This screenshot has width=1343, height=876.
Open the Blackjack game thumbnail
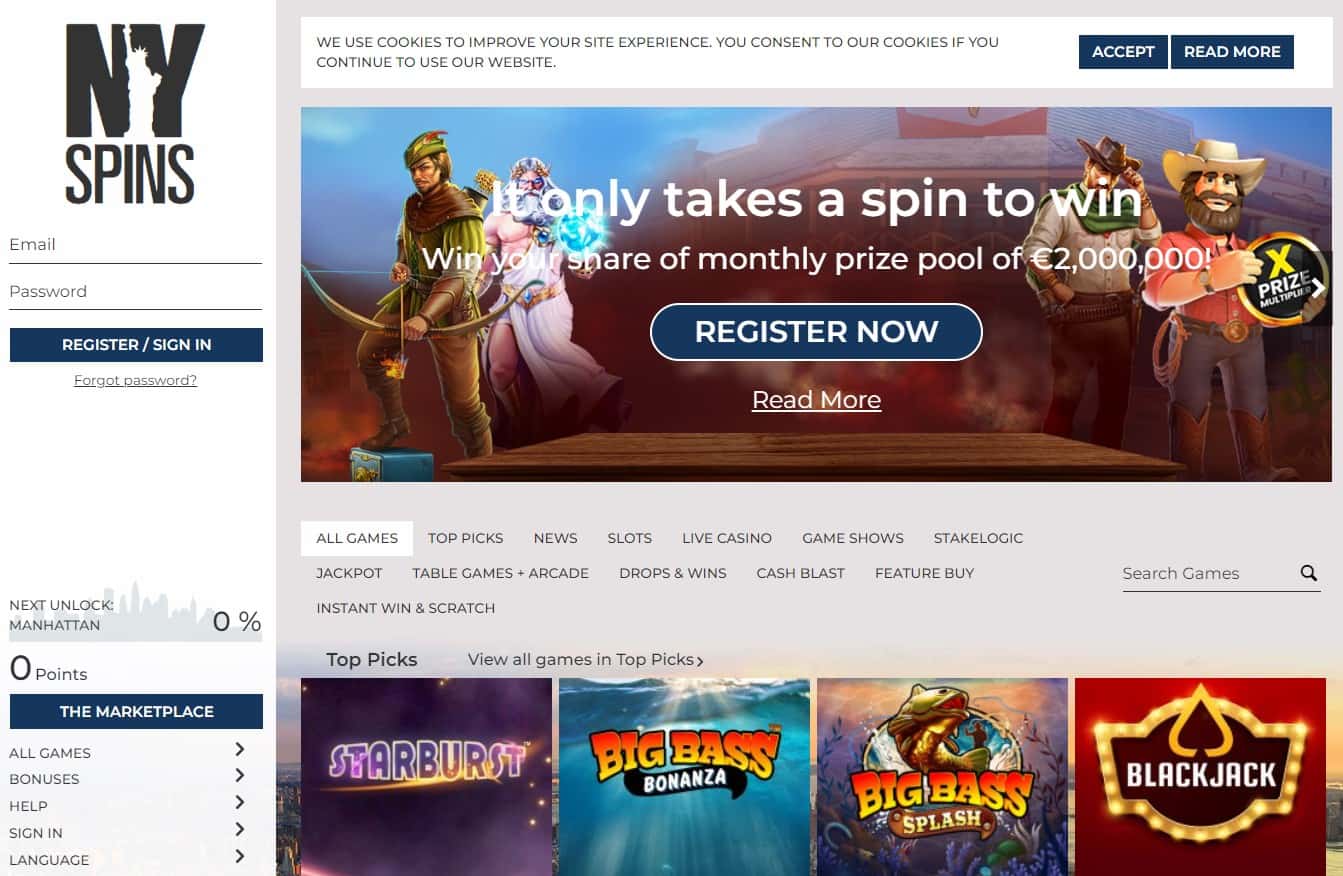click(x=1200, y=777)
